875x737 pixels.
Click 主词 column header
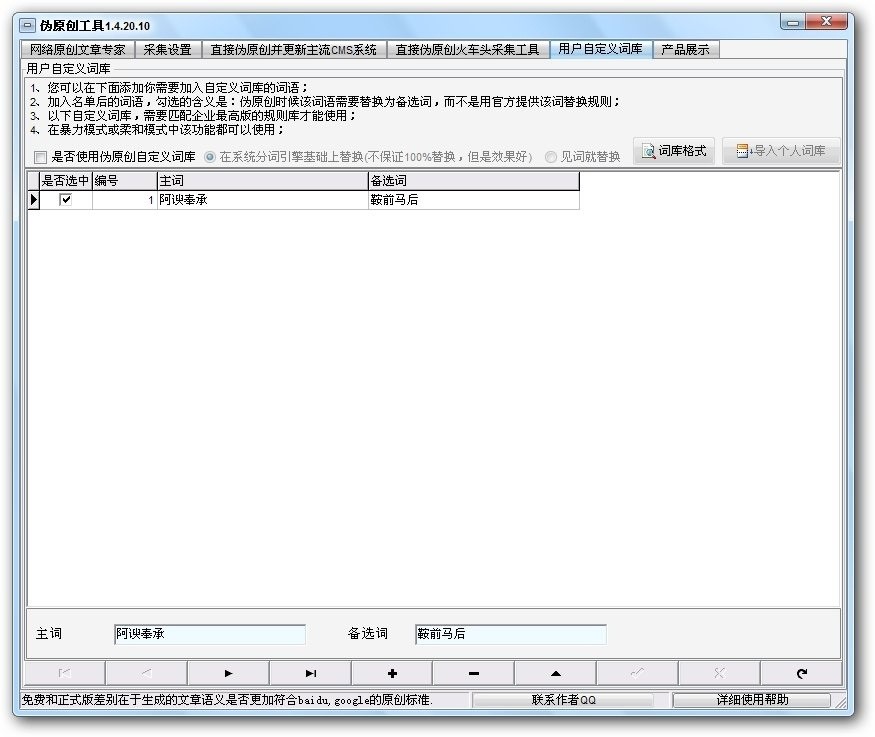point(263,181)
